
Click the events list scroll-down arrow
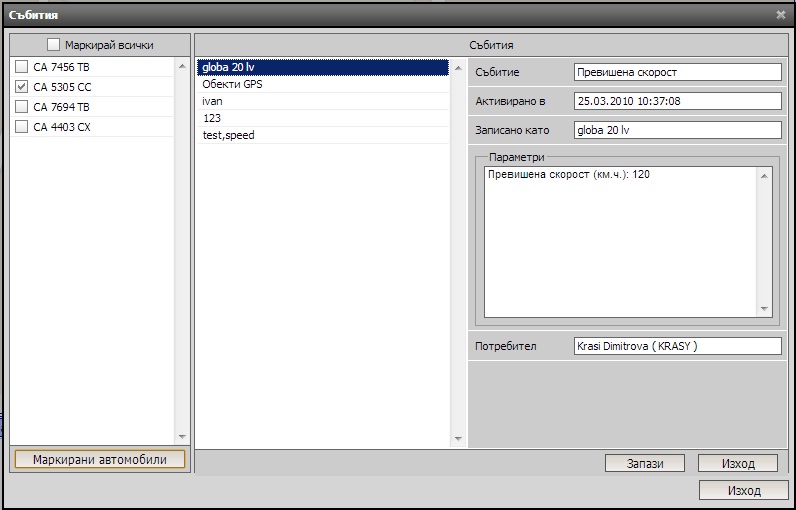click(458, 438)
